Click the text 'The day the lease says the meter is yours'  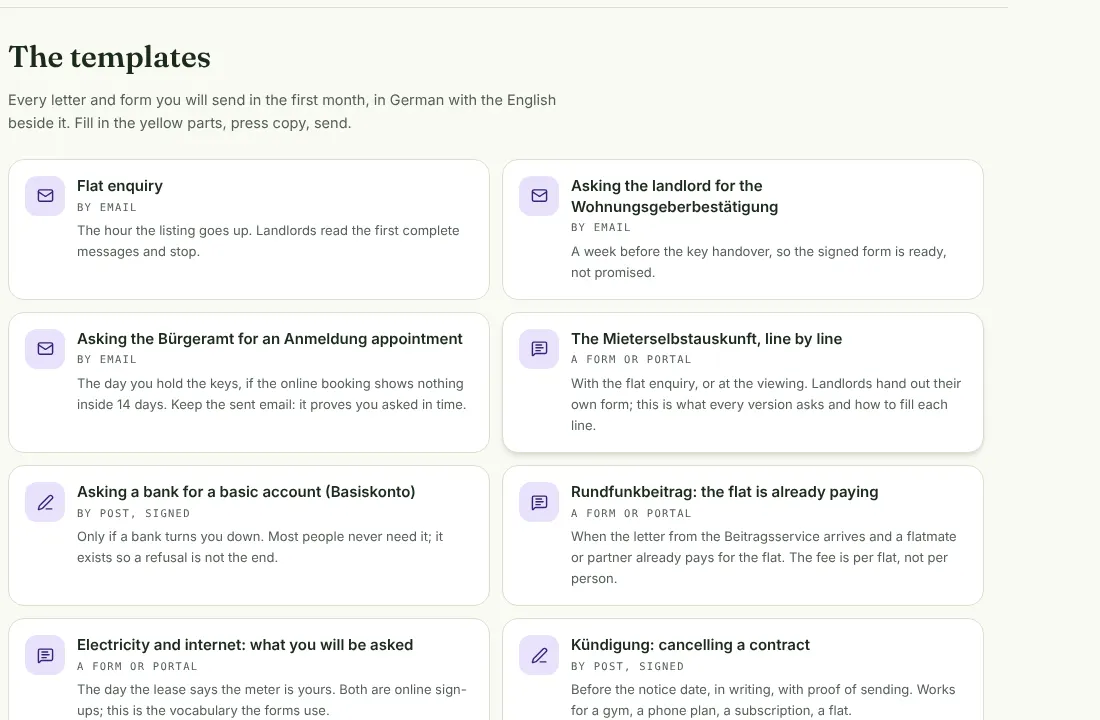(x=272, y=700)
